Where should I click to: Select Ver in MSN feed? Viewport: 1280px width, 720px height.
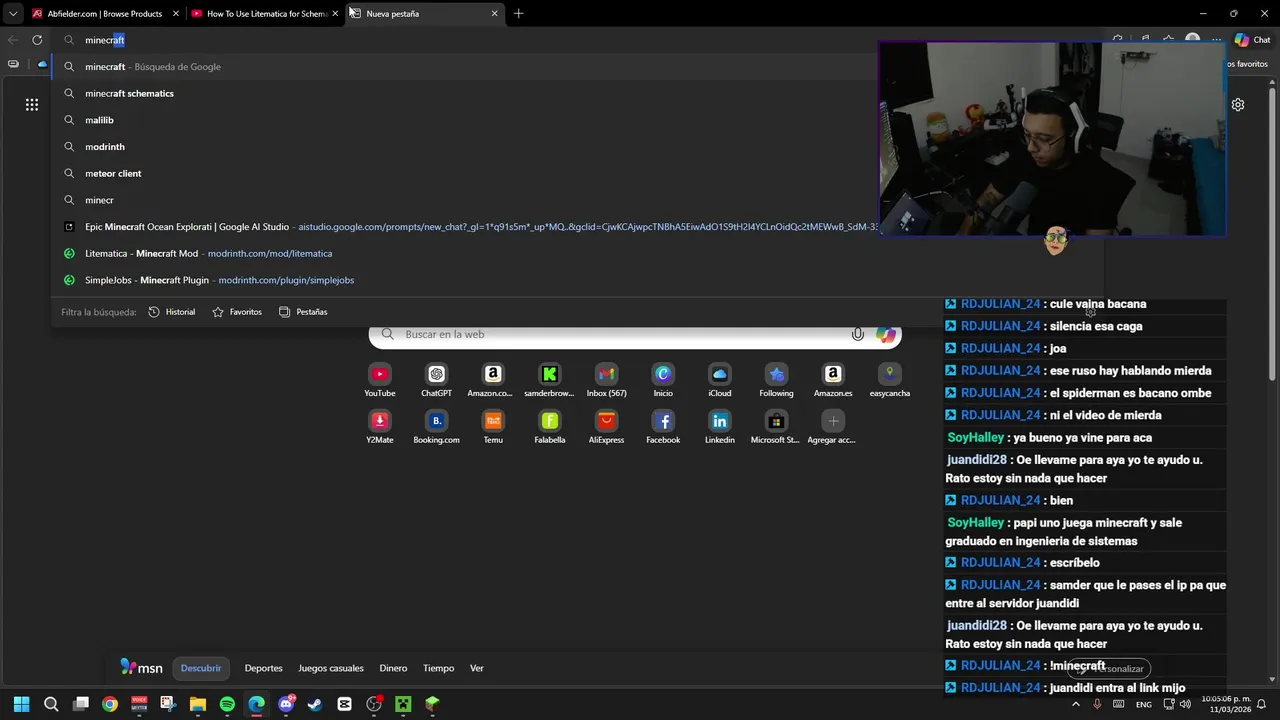click(477, 668)
